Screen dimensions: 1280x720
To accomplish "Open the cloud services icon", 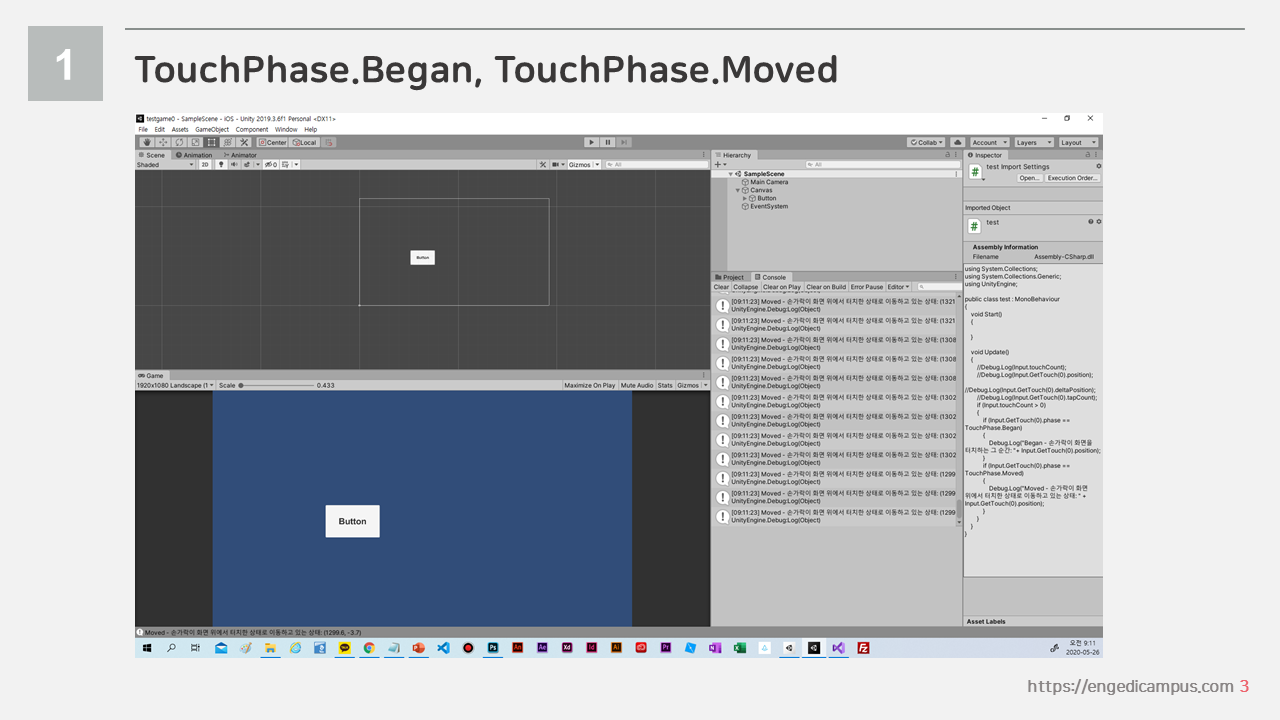I will (957, 143).
